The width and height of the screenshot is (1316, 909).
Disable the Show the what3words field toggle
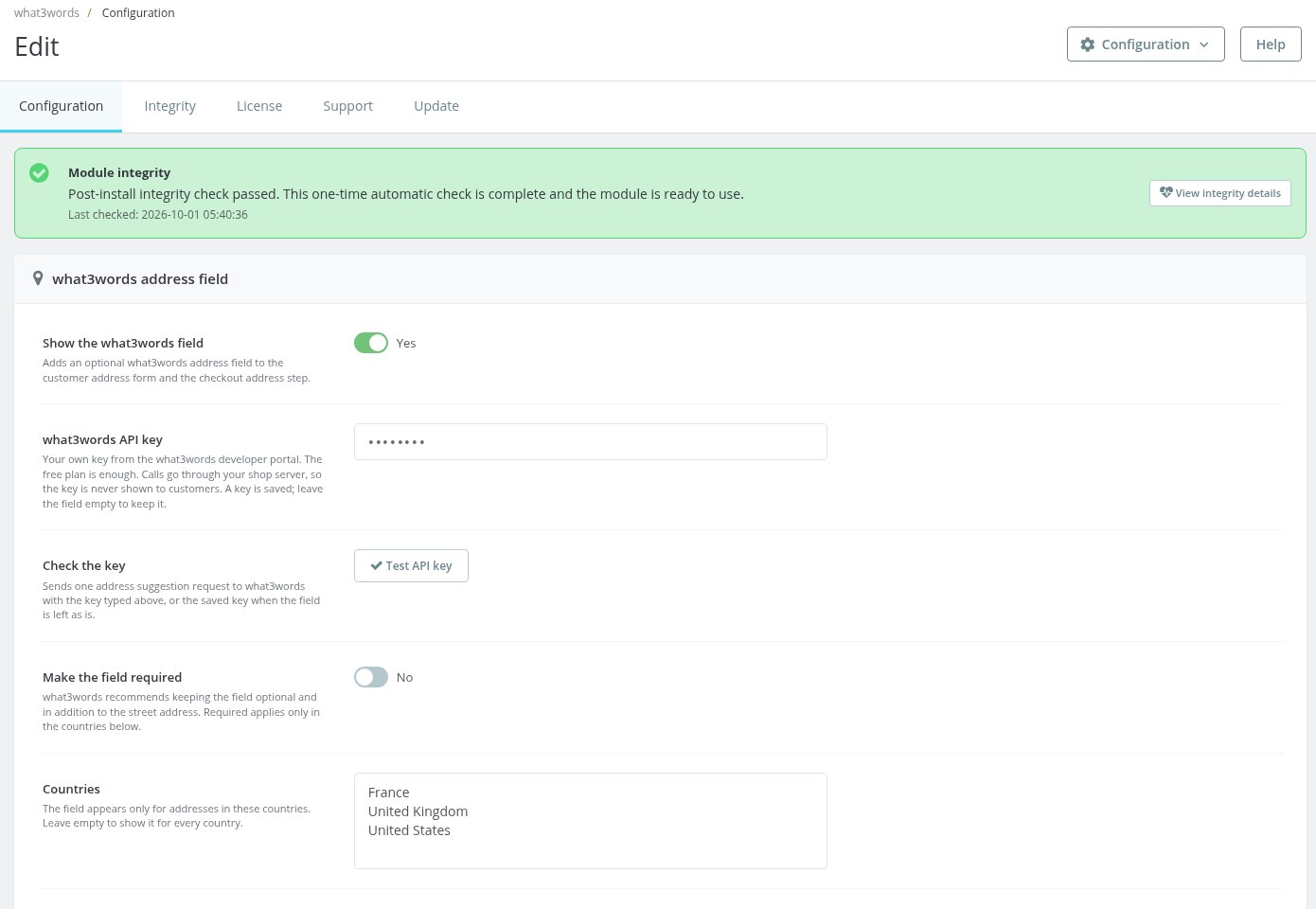371,343
